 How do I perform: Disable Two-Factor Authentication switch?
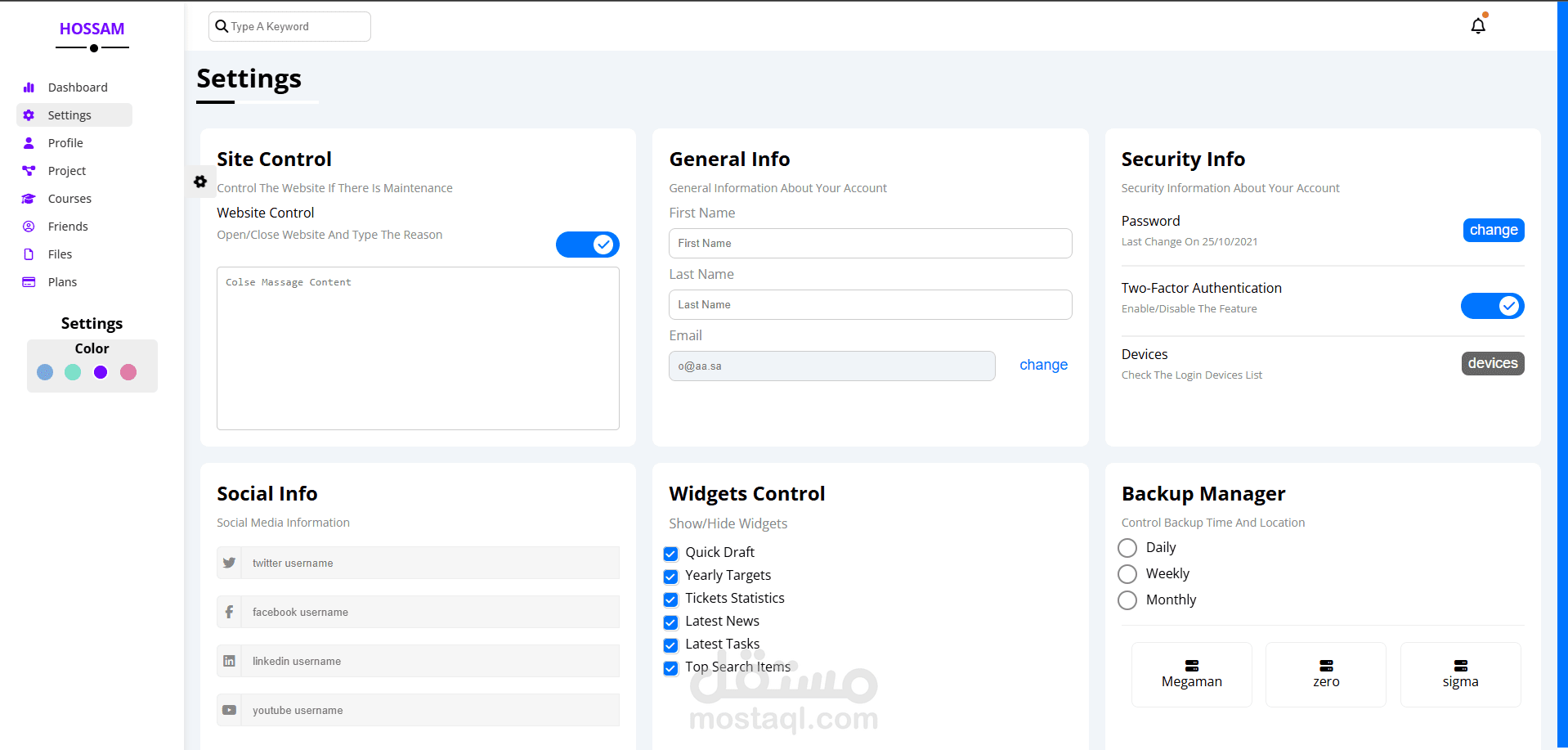(1492, 306)
